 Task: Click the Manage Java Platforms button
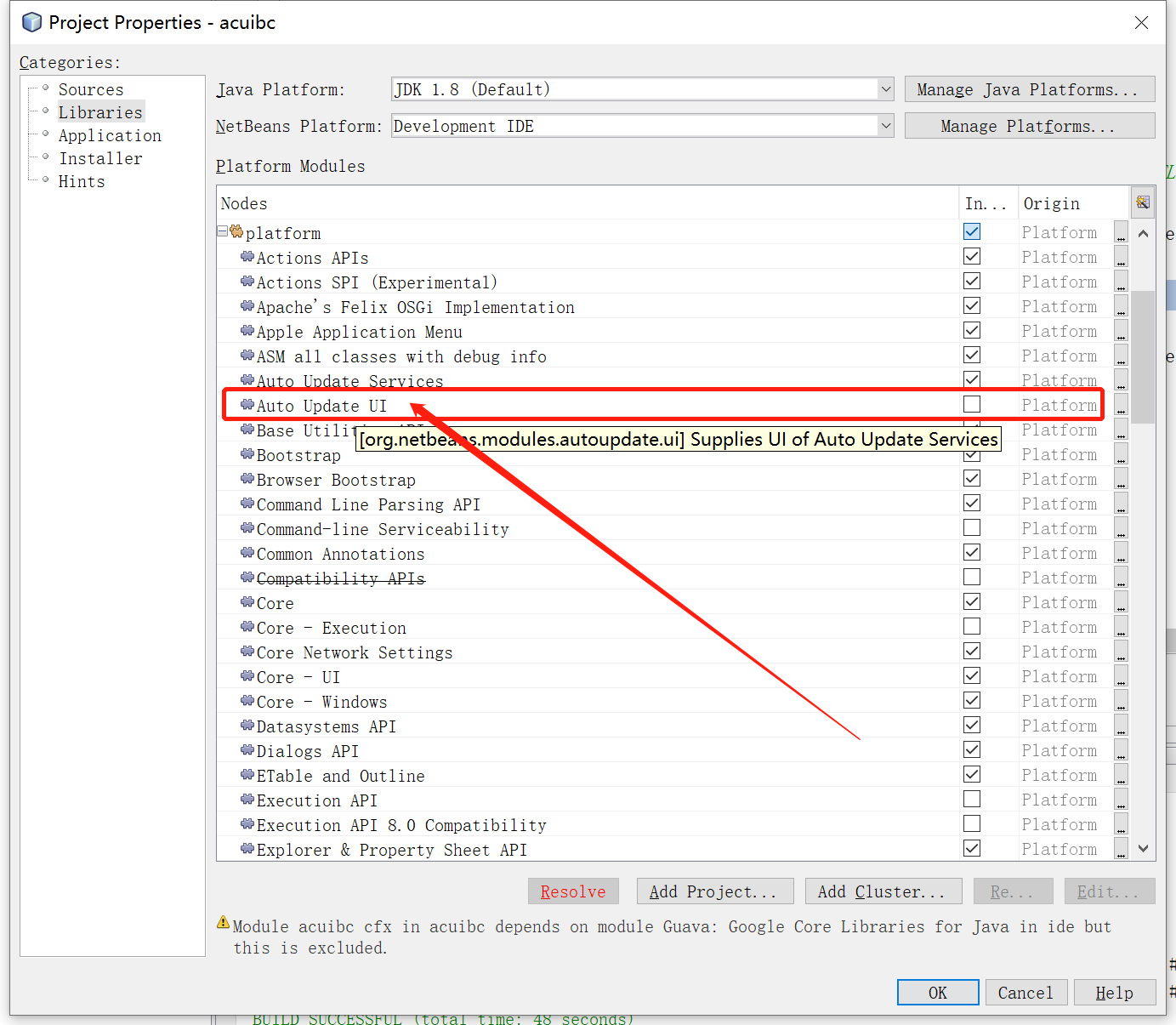coord(1030,89)
